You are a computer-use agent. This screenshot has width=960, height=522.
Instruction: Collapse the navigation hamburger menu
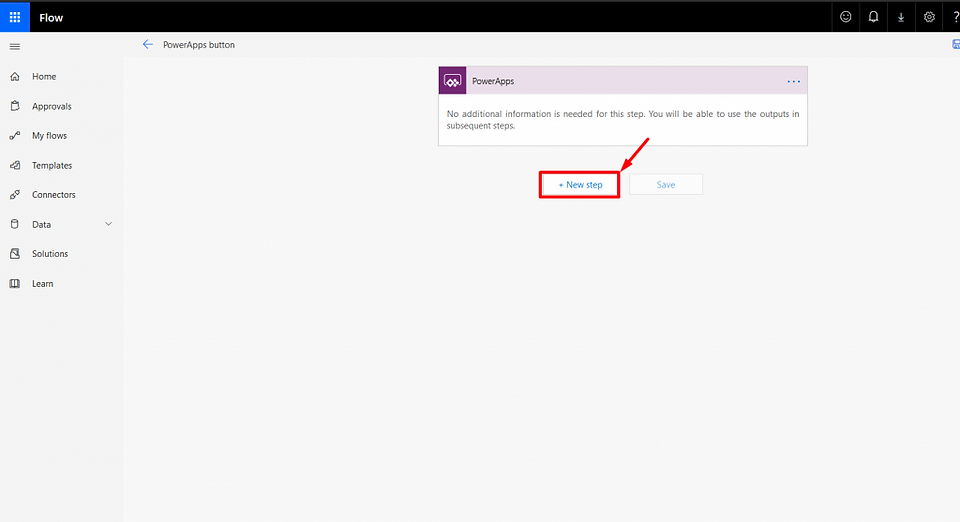[15, 47]
